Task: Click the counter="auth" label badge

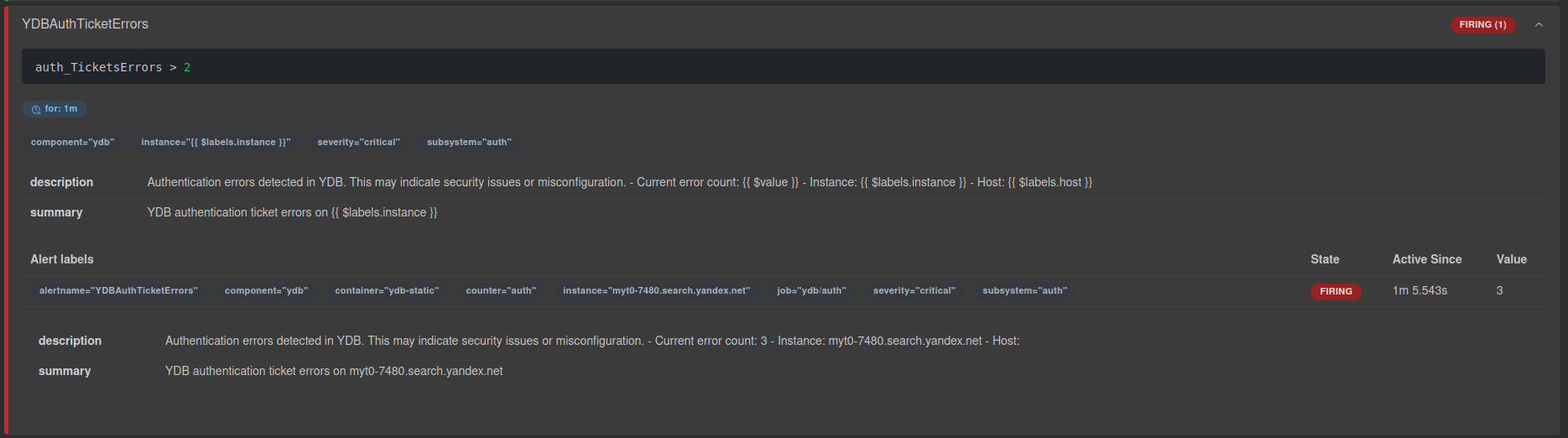Action: 501,291
